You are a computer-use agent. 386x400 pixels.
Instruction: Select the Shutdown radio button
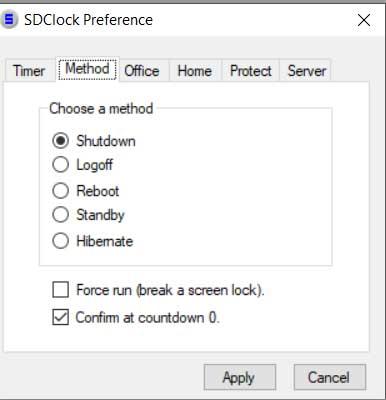click(60, 141)
